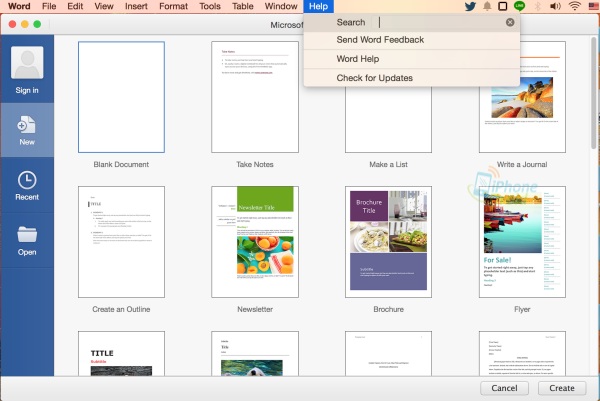The height and width of the screenshot is (401, 600).
Task: Choose Check for Updates
Action: coord(412,78)
